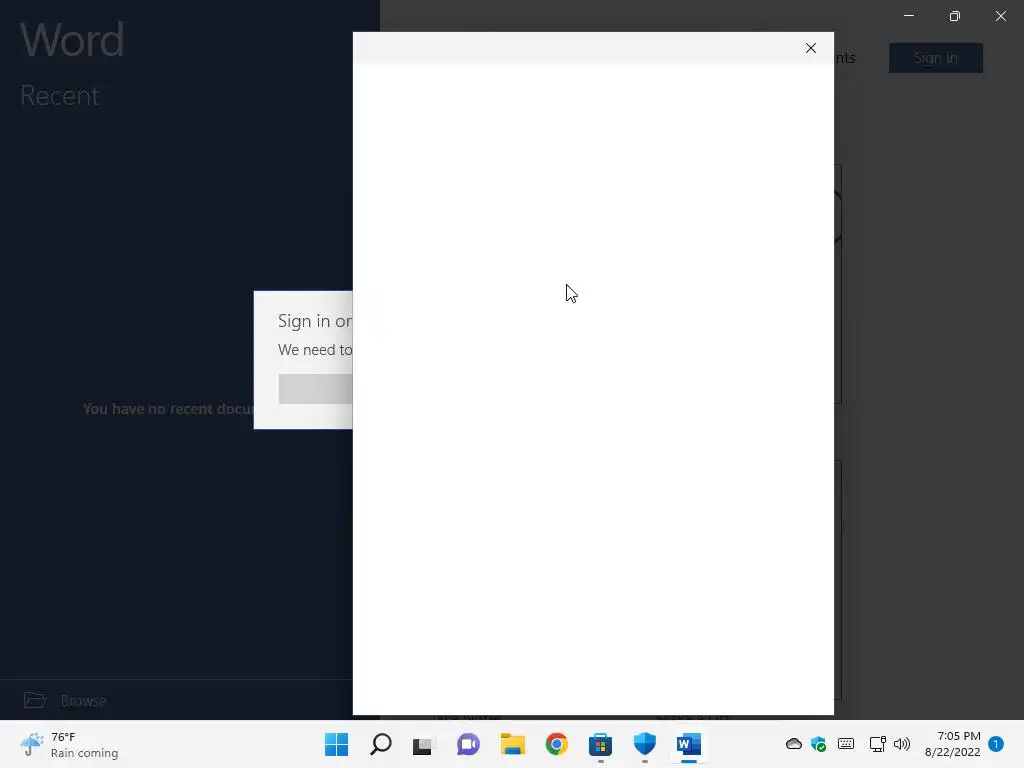Open File Explorer from taskbar

click(513, 744)
